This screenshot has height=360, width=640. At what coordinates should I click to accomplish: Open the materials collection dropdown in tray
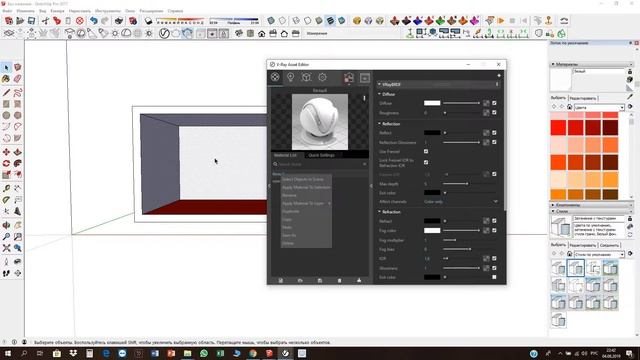pos(600,107)
